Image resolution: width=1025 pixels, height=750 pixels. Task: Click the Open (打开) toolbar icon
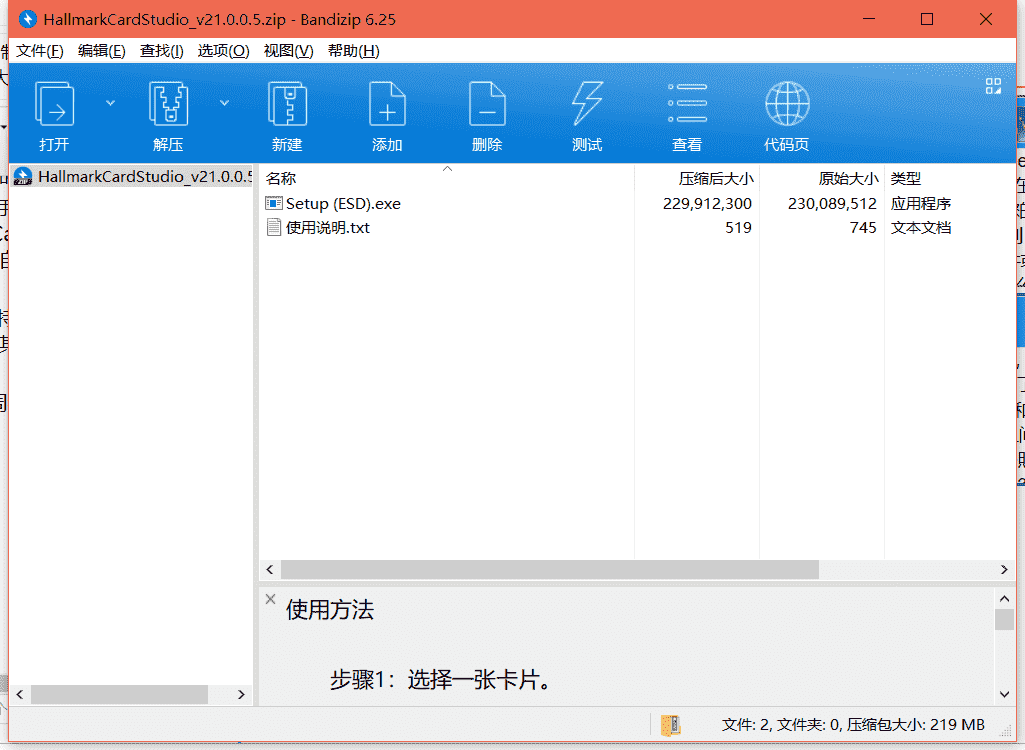click(54, 104)
